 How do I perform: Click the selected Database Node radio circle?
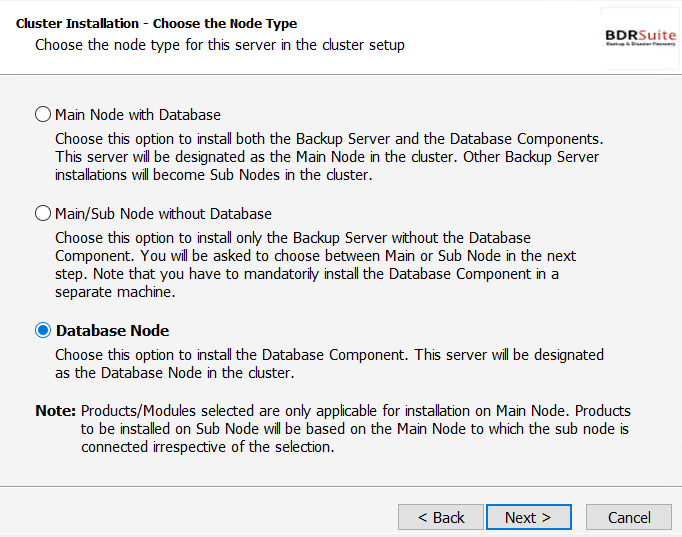tap(43, 330)
